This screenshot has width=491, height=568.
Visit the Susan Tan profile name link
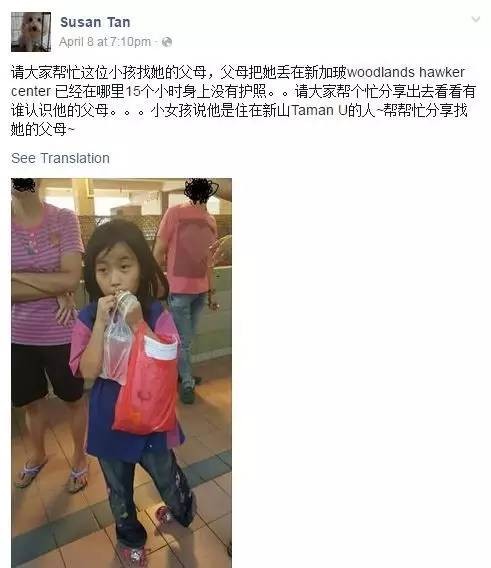tap(95, 22)
